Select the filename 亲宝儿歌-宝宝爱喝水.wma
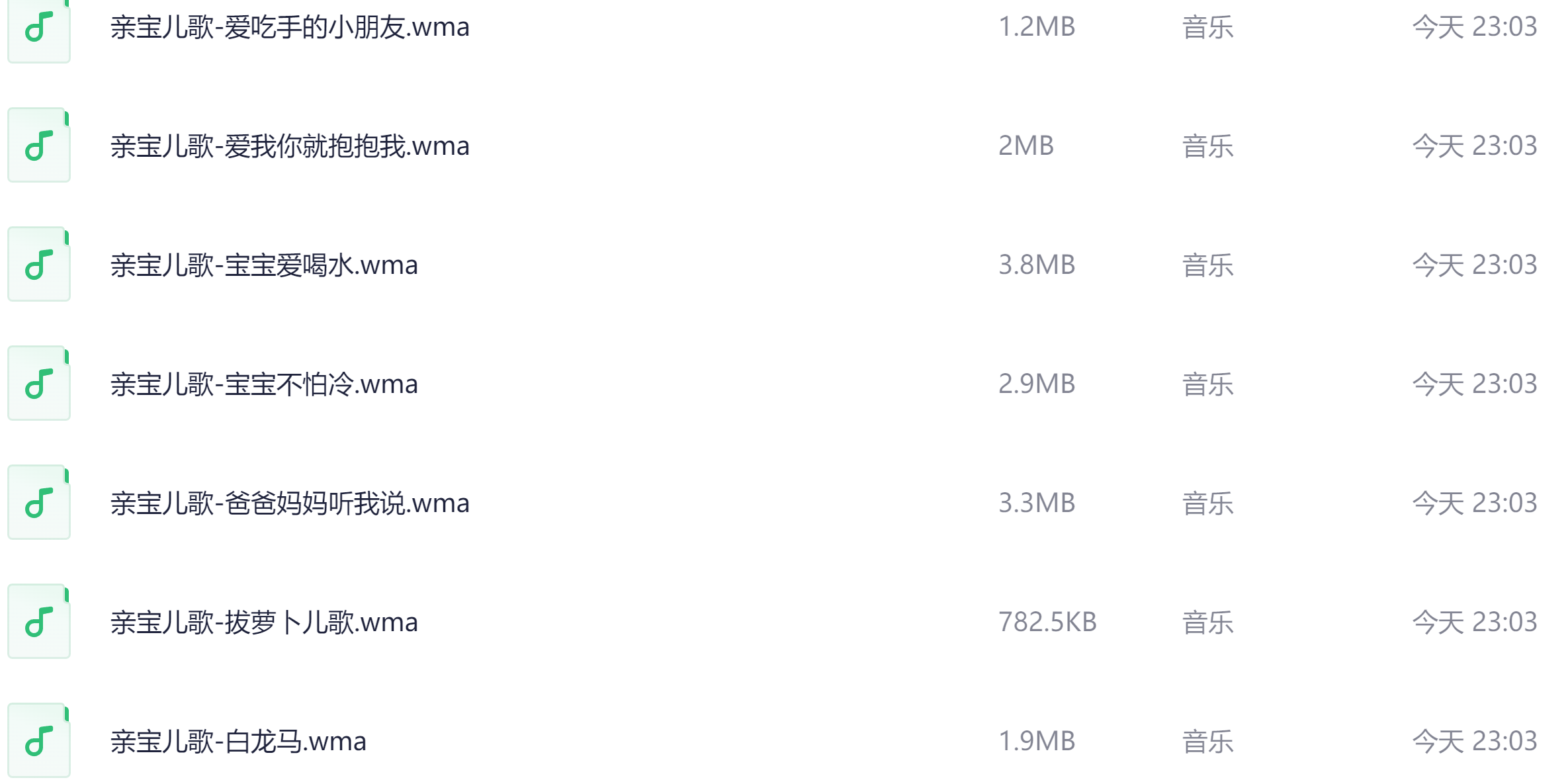The height and width of the screenshot is (780, 1568). click(x=265, y=265)
